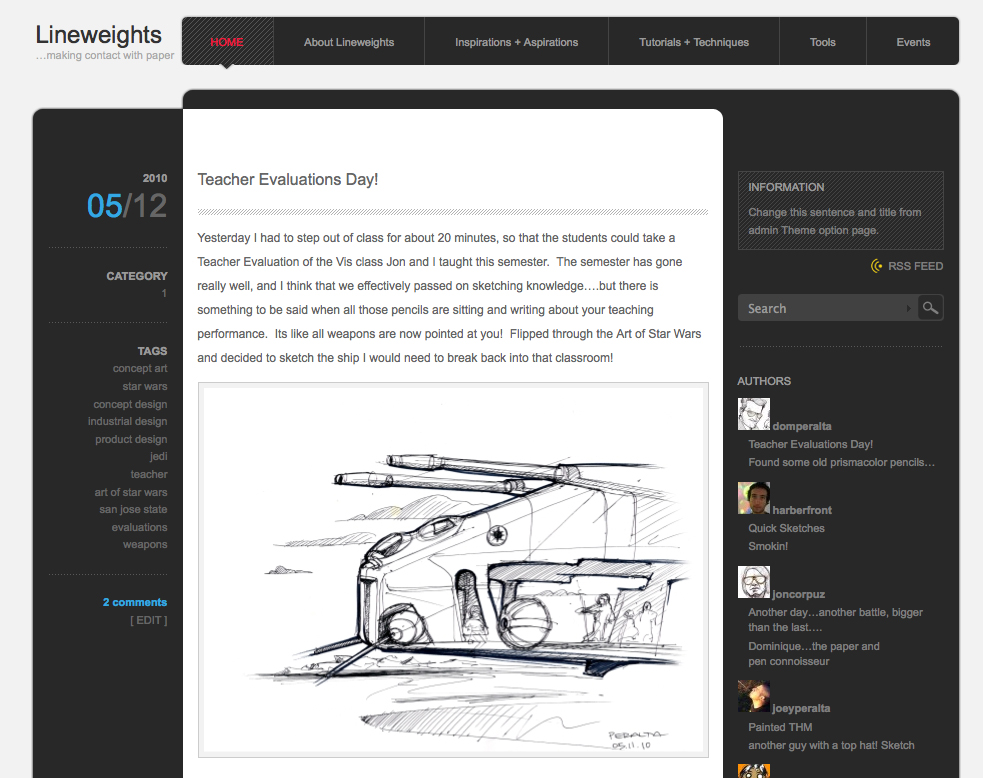Open the spaceship sketch image

(x=453, y=569)
